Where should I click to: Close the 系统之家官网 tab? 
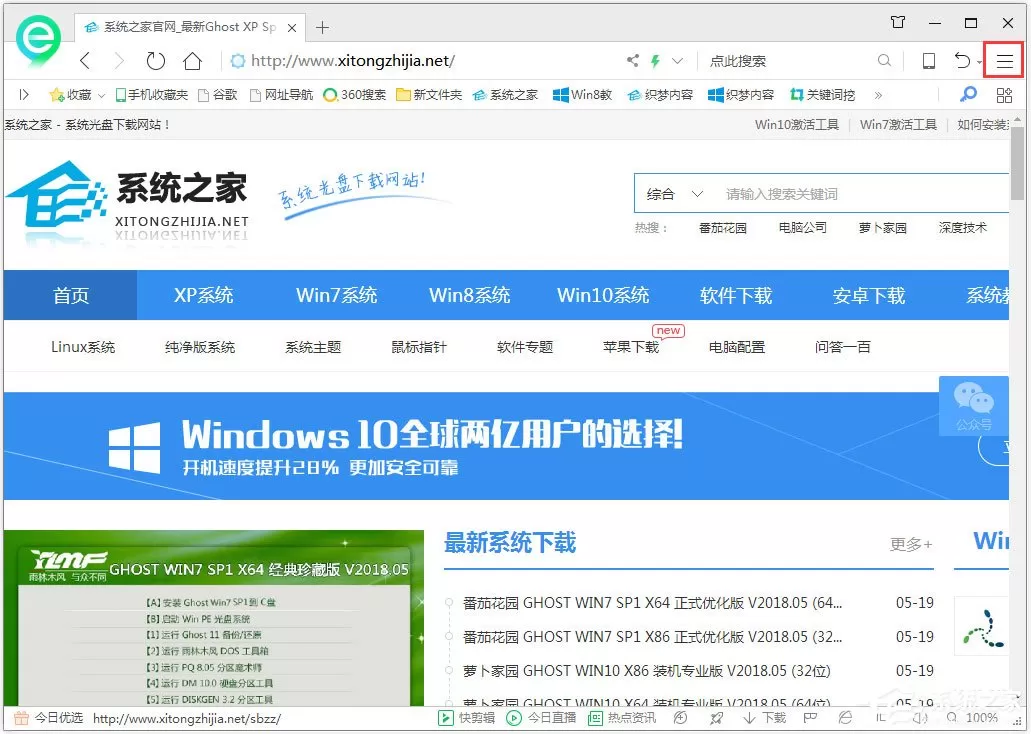tap(292, 28)
